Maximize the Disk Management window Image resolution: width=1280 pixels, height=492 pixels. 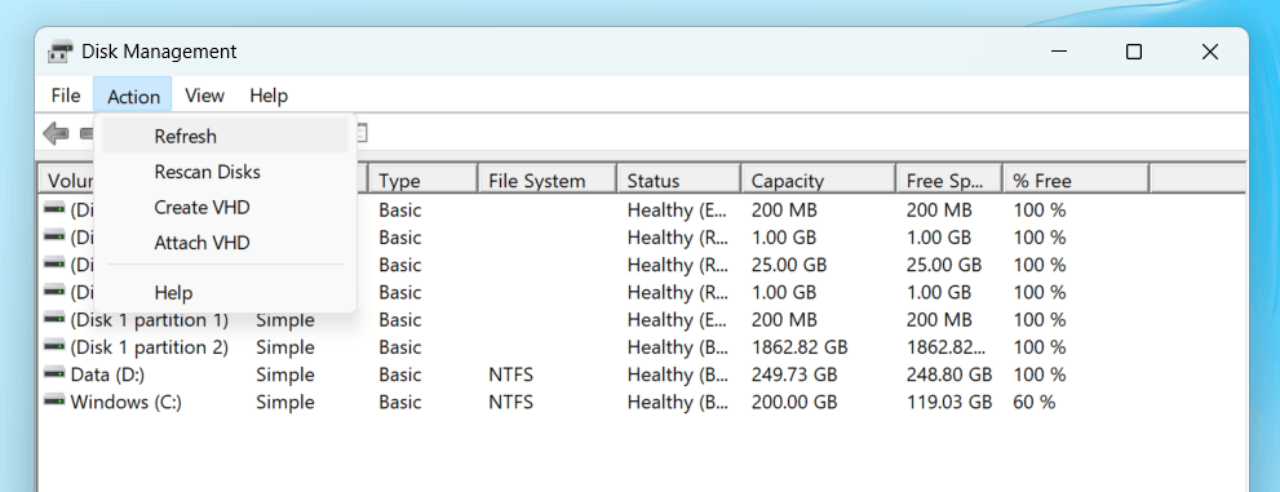pyautogui.click(x=1134, y=52)
